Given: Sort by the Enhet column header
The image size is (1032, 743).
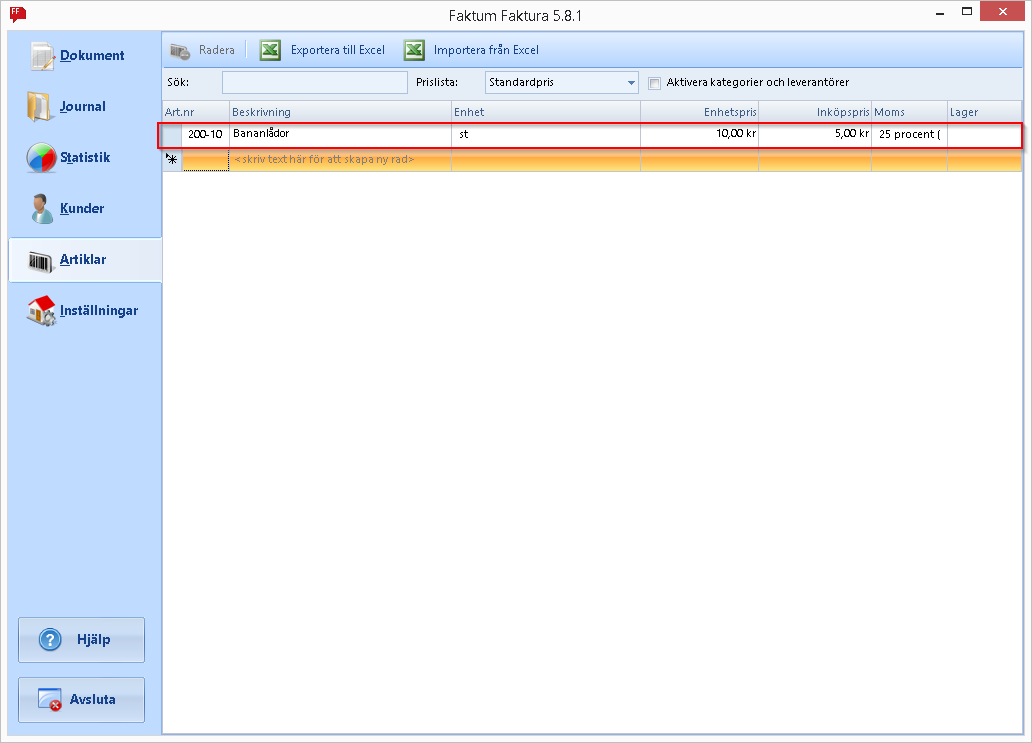Looking at the screenshot, I should pyautogui.click(x=546, y=112).
